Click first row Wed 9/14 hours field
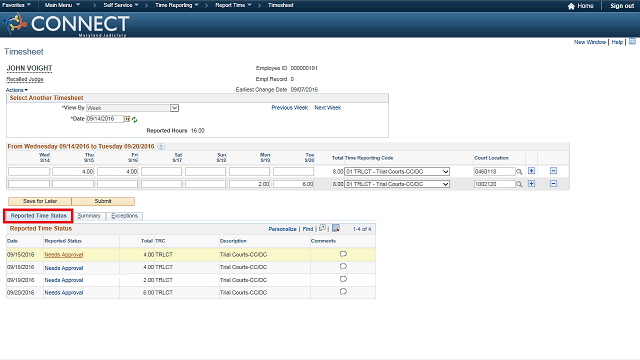Viewport: 640px width, 360px height. tap(29, 172)
